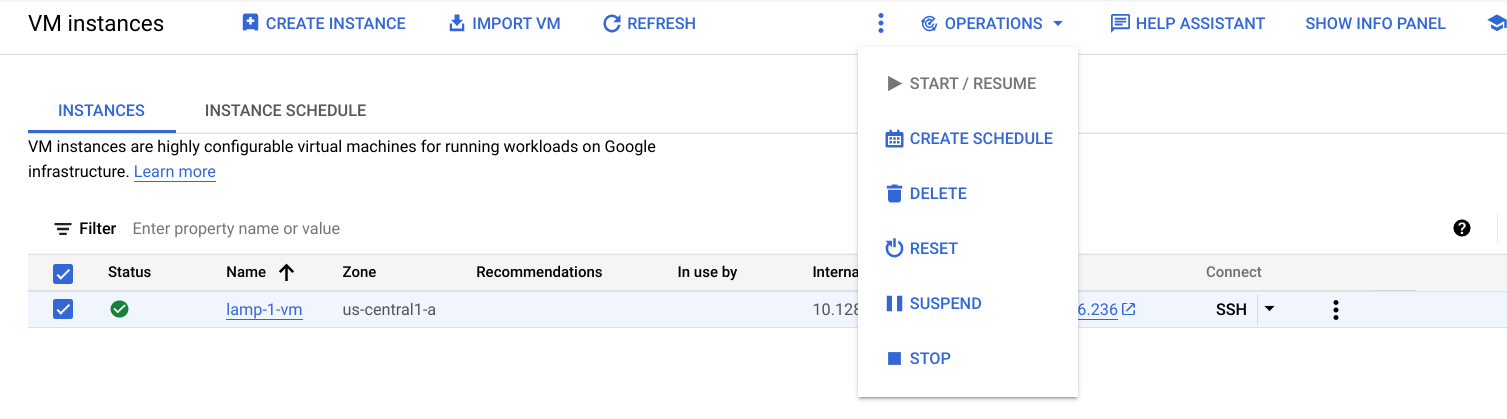Click the Reset power icon

(x=894, y=248)
